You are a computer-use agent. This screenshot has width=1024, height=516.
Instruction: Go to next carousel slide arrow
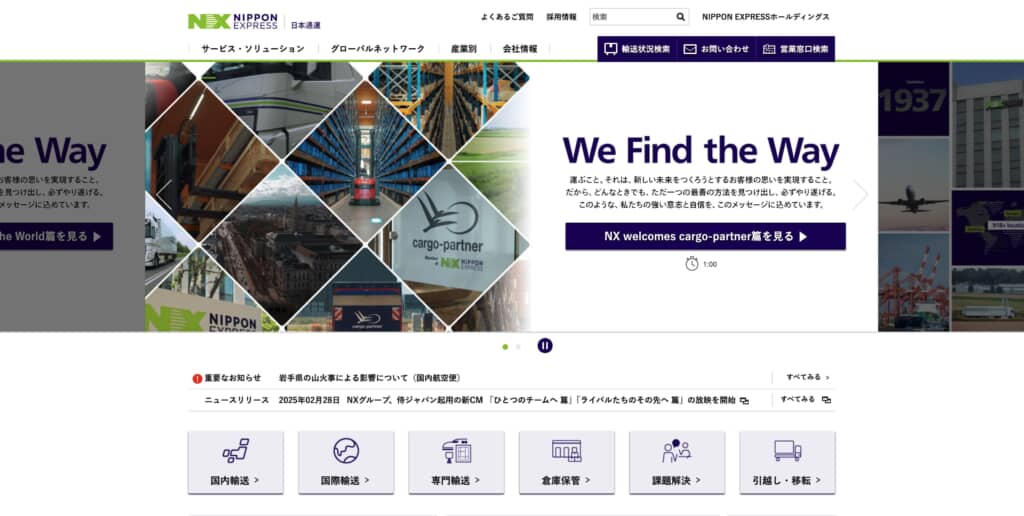(860, 195)
